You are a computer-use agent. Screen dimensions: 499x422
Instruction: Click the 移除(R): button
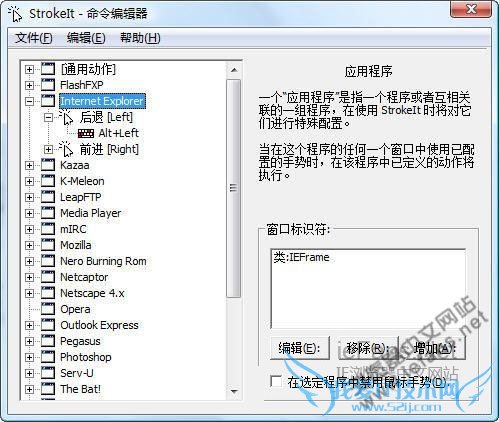[368, 348]
